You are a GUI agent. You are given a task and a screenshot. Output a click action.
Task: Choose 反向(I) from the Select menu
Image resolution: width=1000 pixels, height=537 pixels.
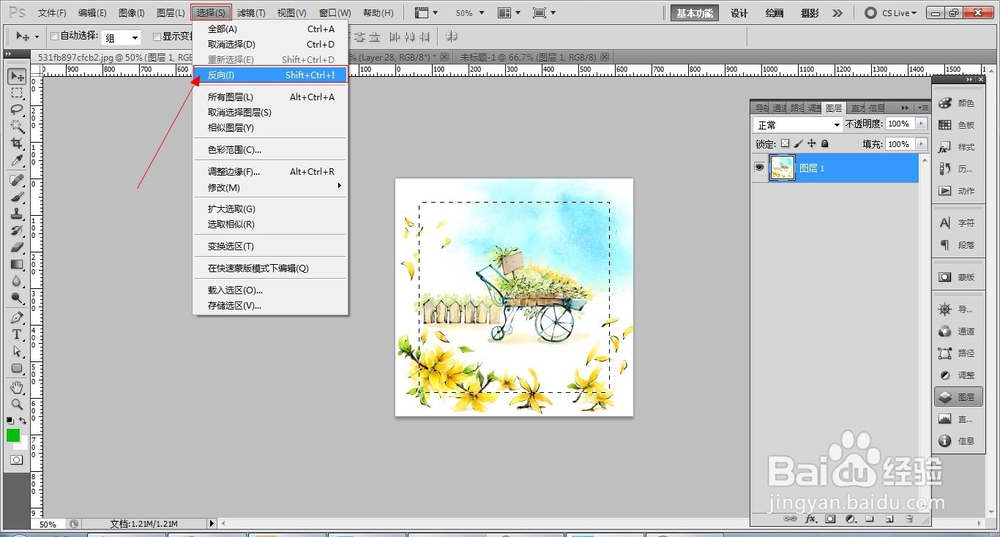(x=270, y=75)
